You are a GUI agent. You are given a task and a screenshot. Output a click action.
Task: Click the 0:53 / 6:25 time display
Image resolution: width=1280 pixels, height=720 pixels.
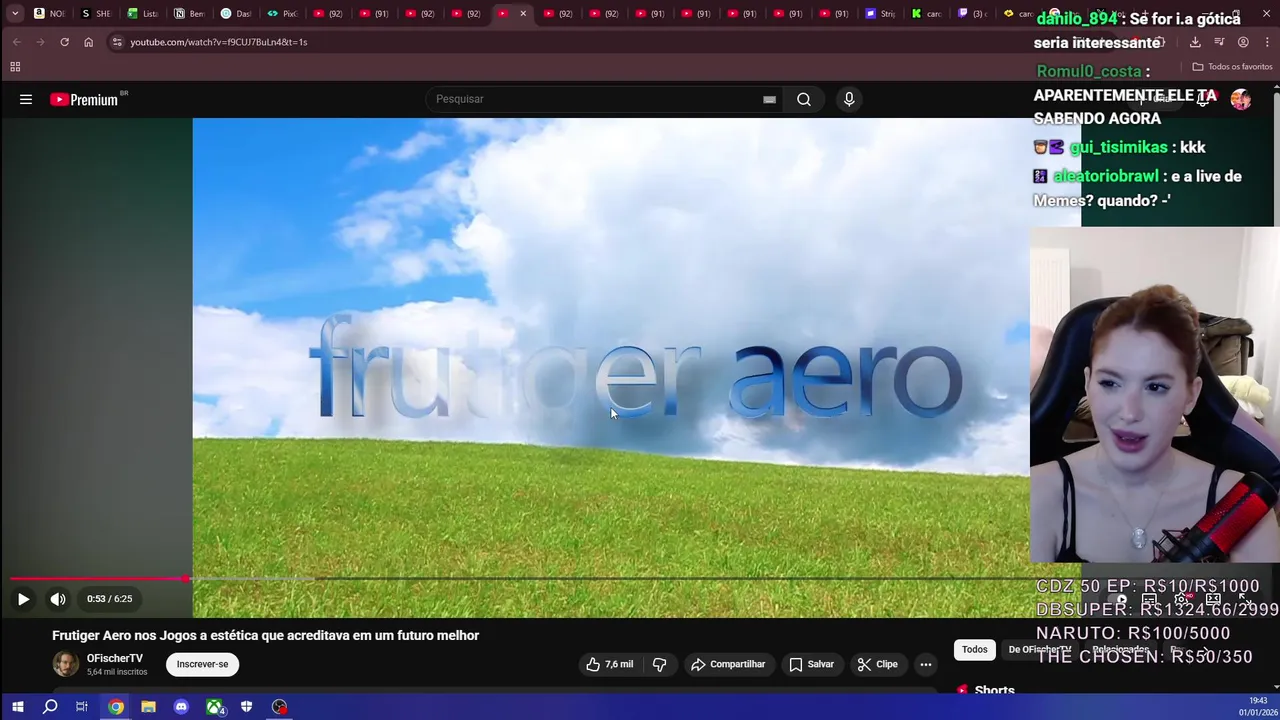[109, 599]
